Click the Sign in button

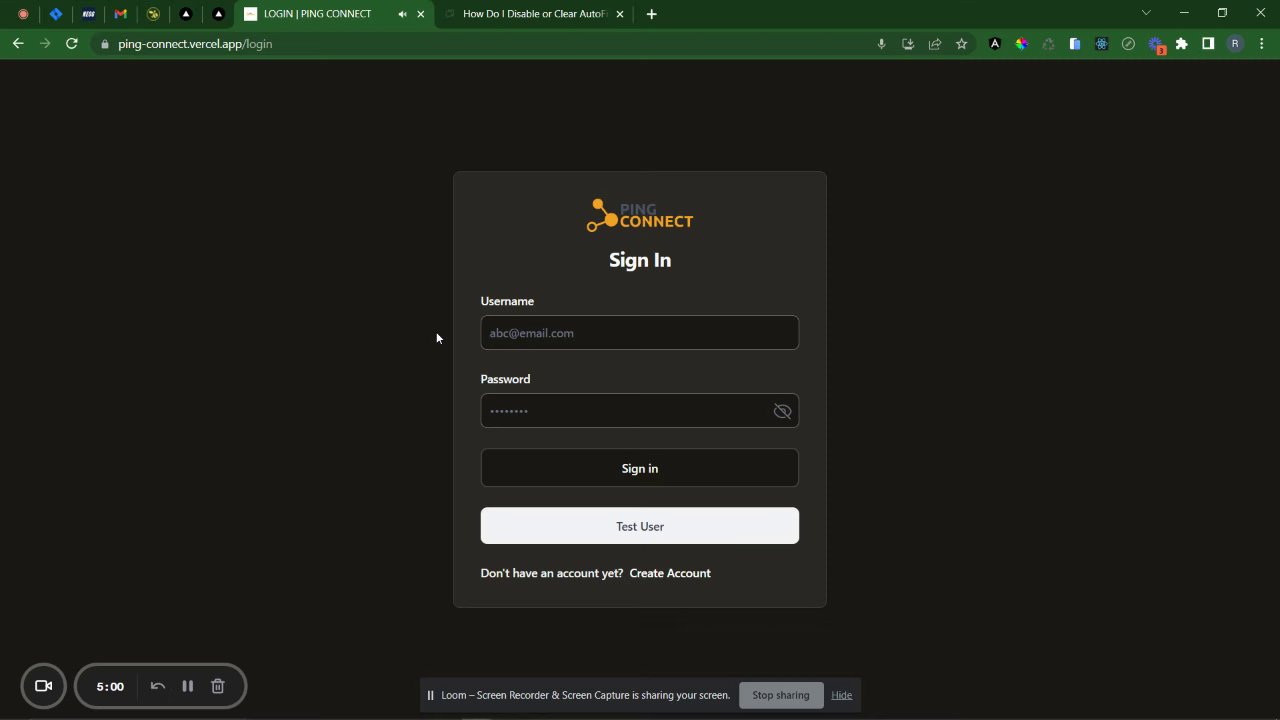(639, 468)
